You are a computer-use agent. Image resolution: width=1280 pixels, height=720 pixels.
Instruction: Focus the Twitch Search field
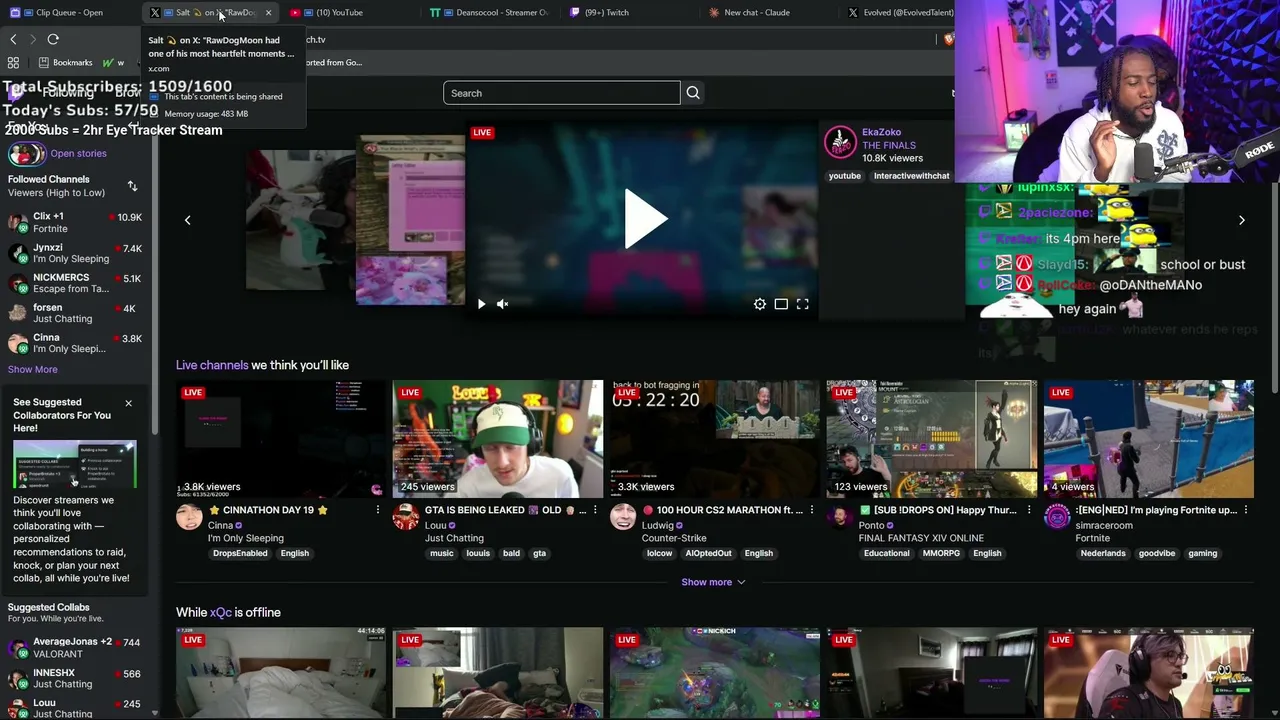tap(562, 93)
